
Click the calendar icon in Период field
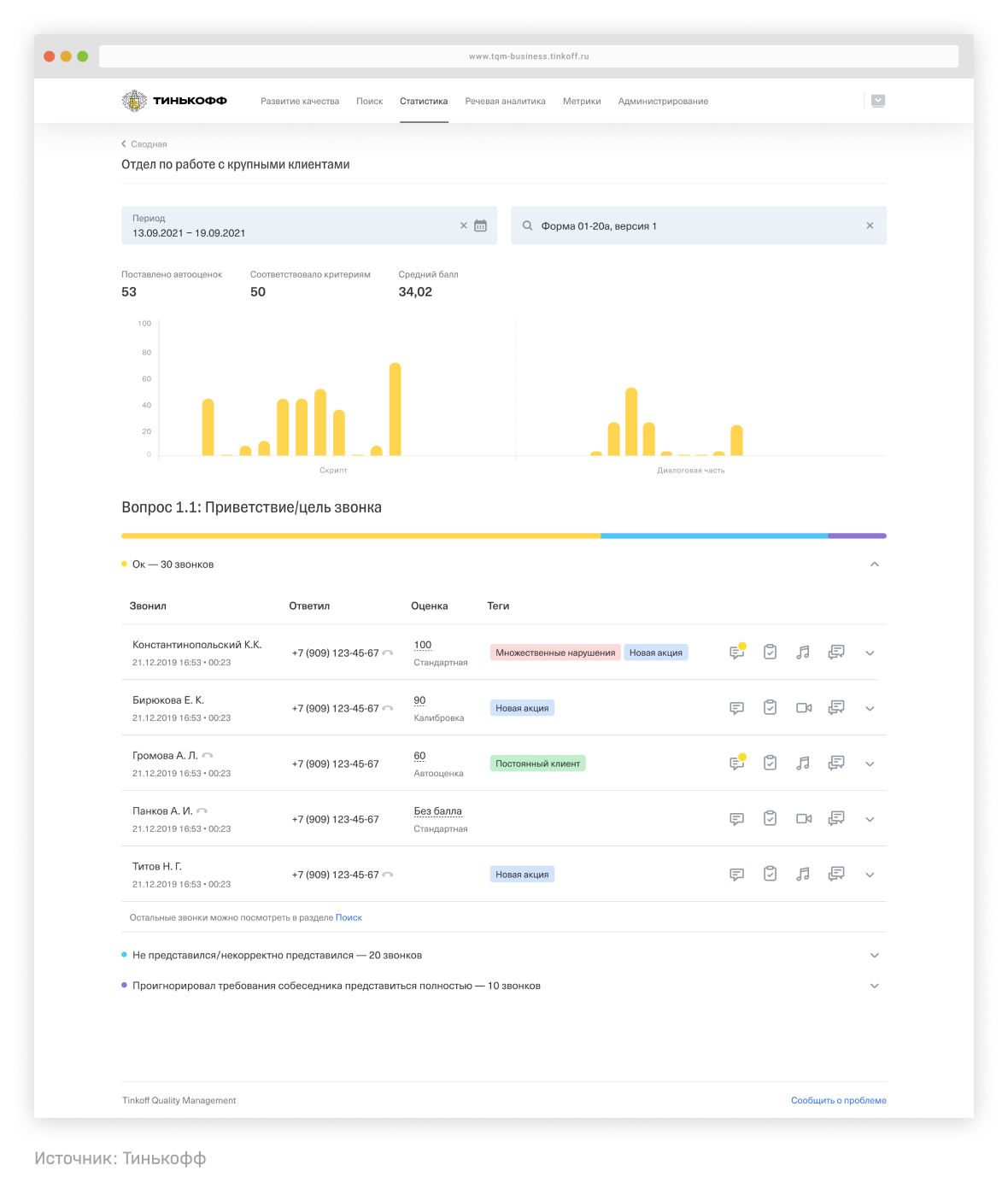(481, 226)
